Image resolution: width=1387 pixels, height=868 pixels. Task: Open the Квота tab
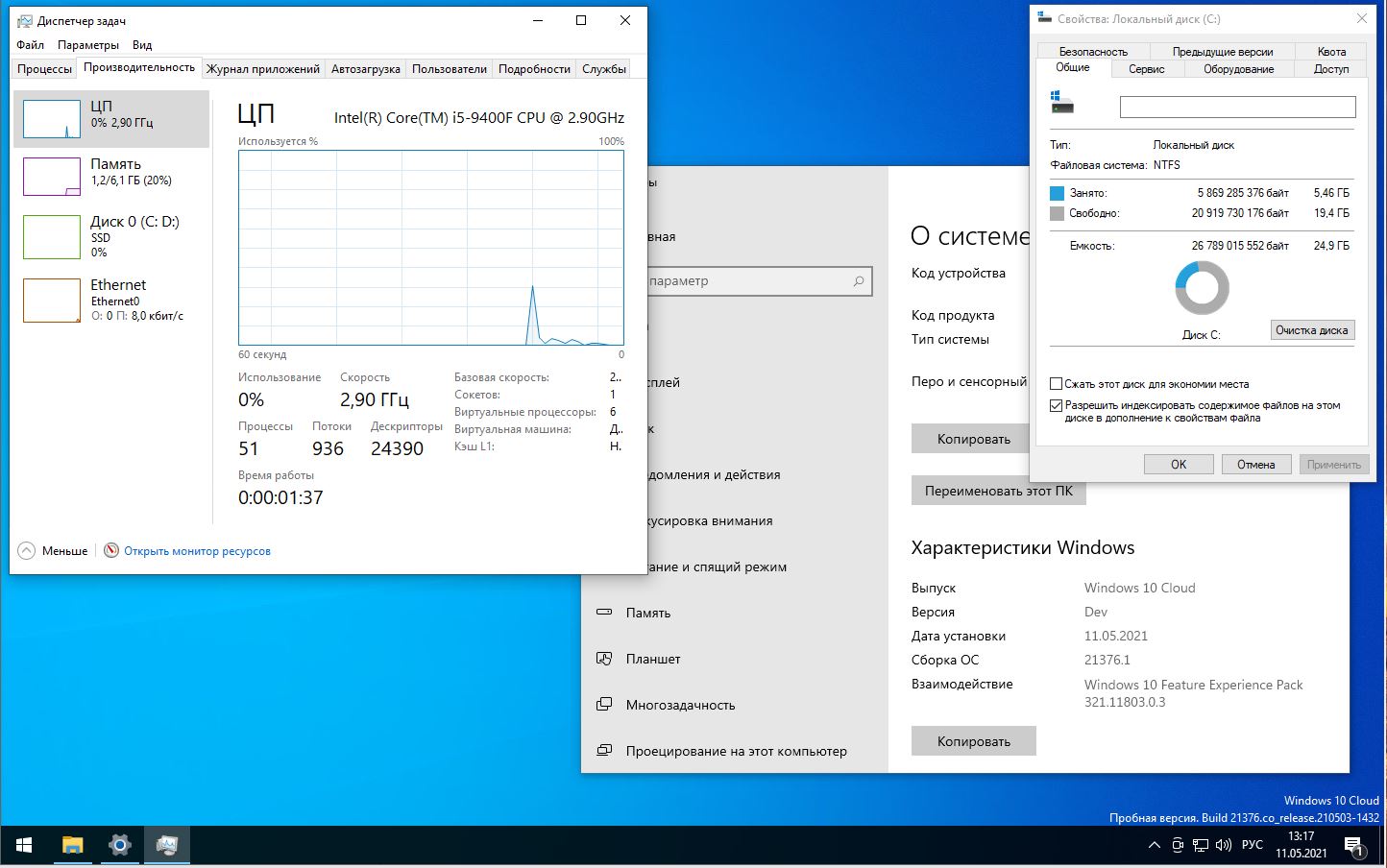point(1331,52)
